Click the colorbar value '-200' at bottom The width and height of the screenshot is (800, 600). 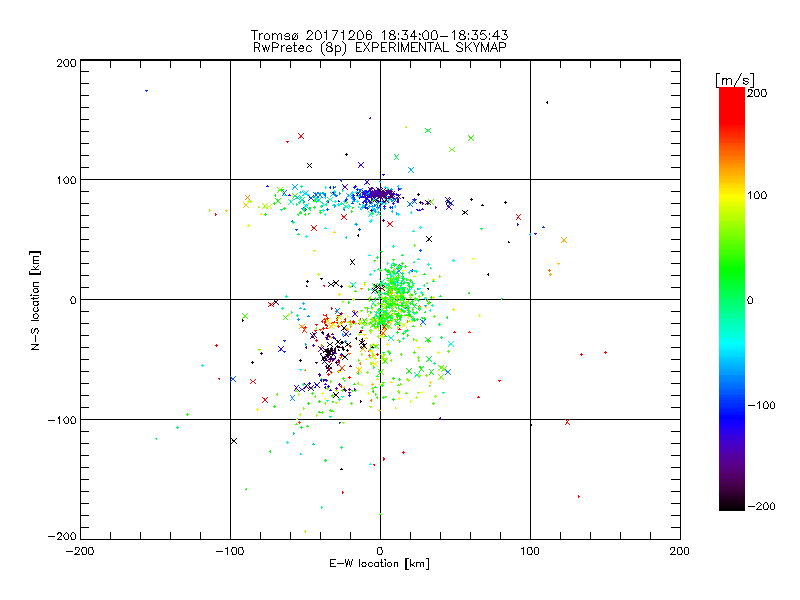(x=761, y=507)
